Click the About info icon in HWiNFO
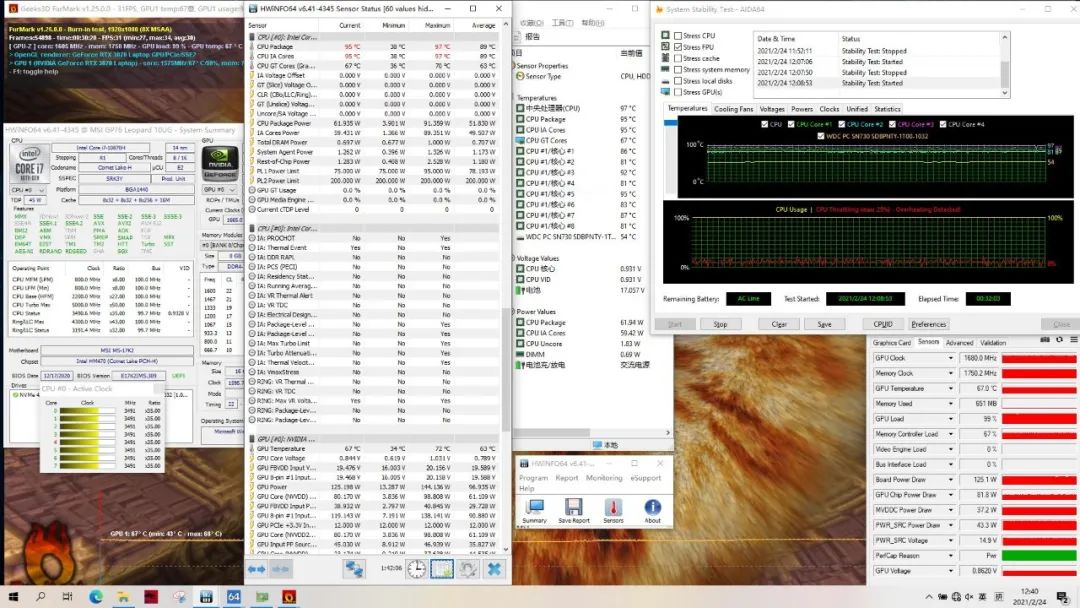The image size is (1080, 608). point(652,506)
